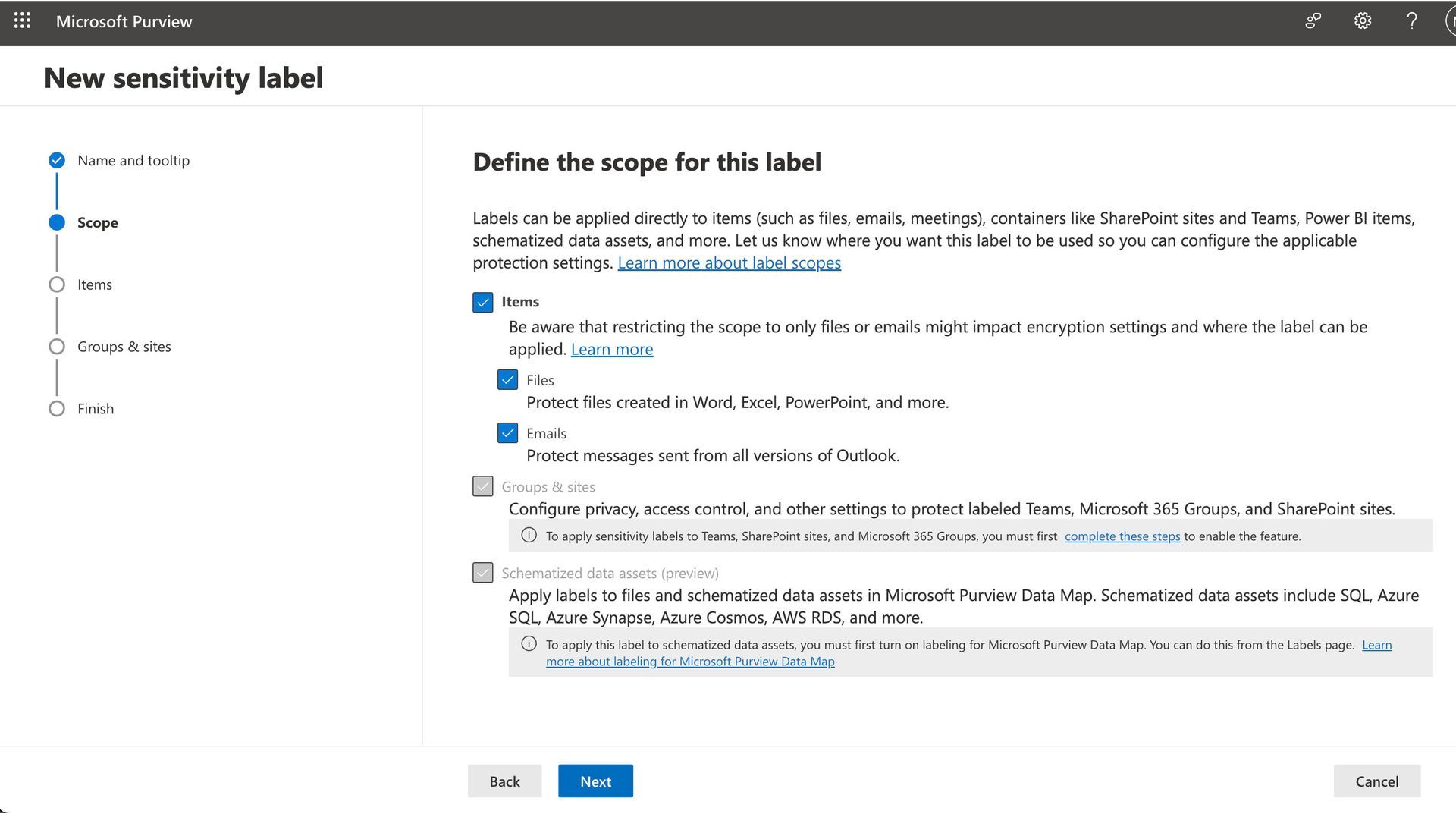Screen dimensions: 1456x814
Task: Click the Back button
Action: tap(504, 781)
